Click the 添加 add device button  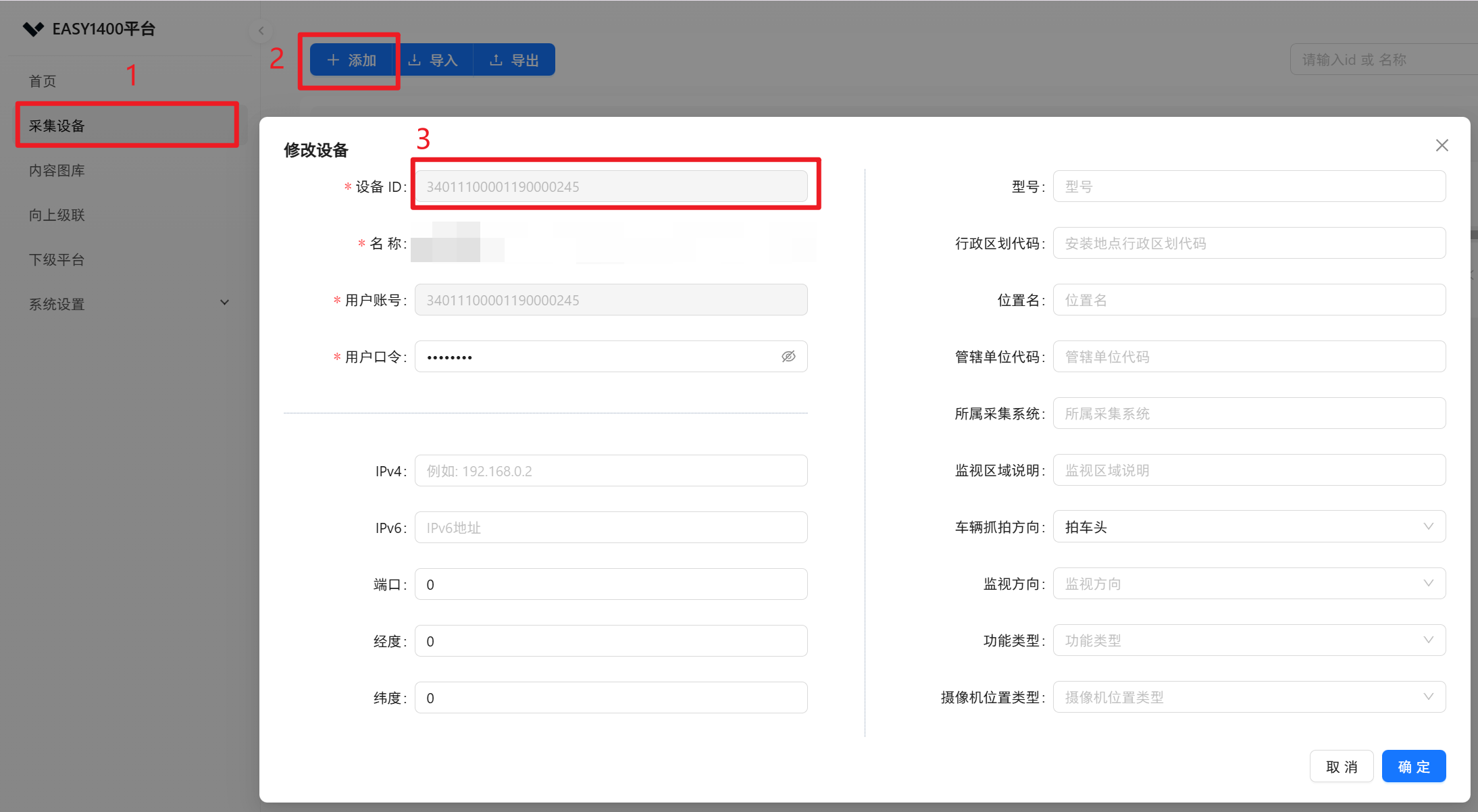coord(352,60)
